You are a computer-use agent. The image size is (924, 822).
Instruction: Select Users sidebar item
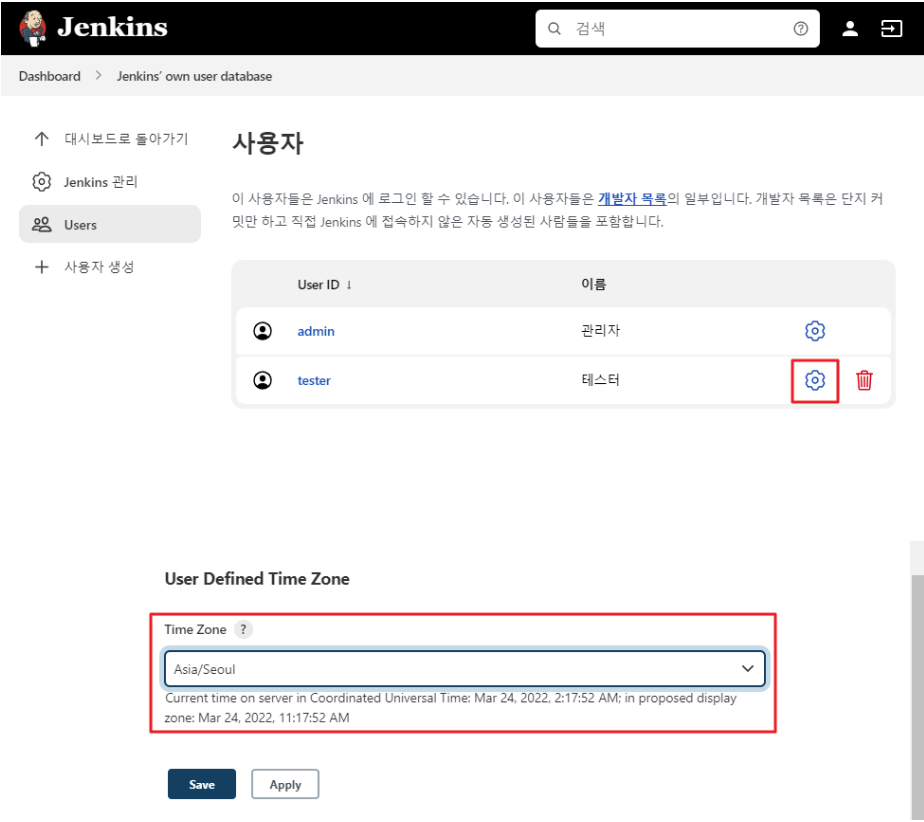point(110,225)
